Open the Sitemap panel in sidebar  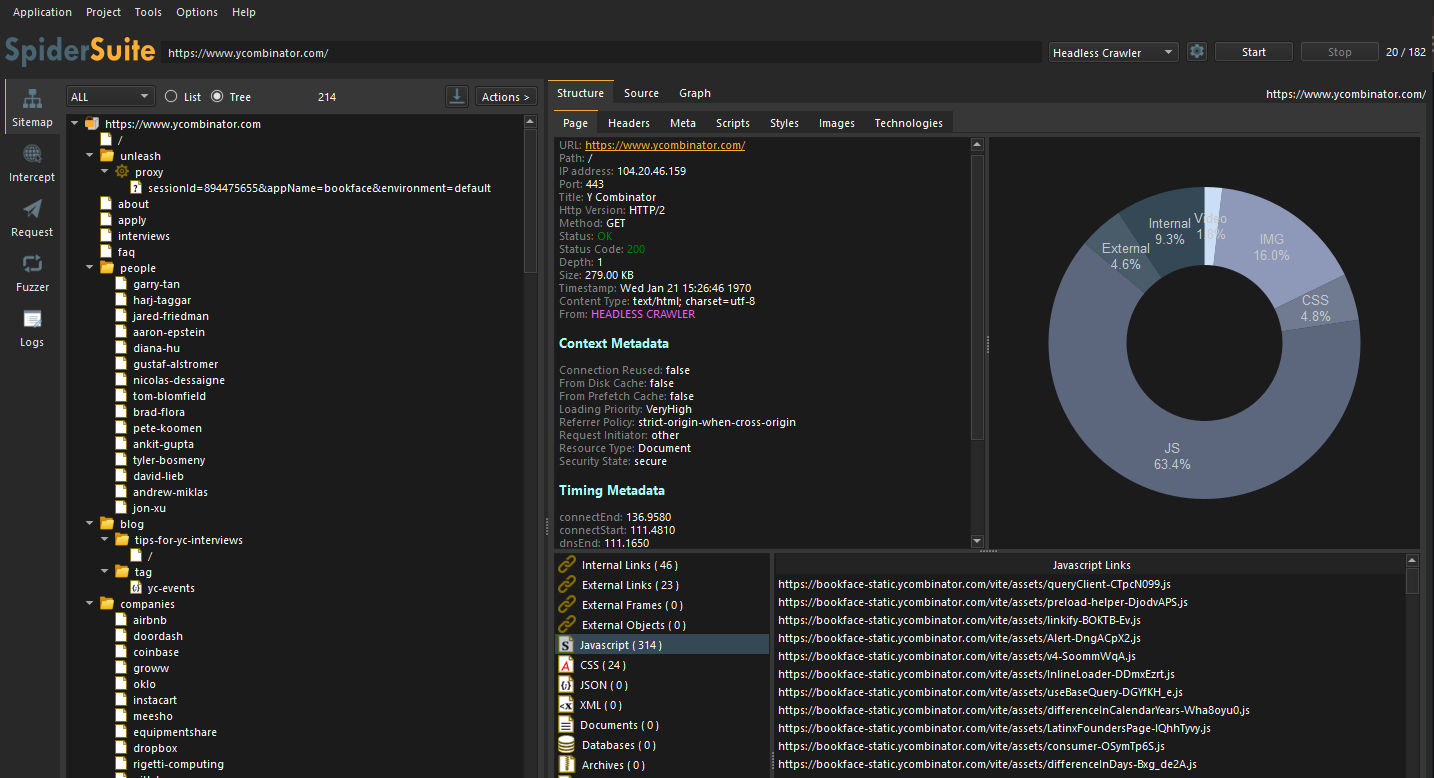click(32, 108)
